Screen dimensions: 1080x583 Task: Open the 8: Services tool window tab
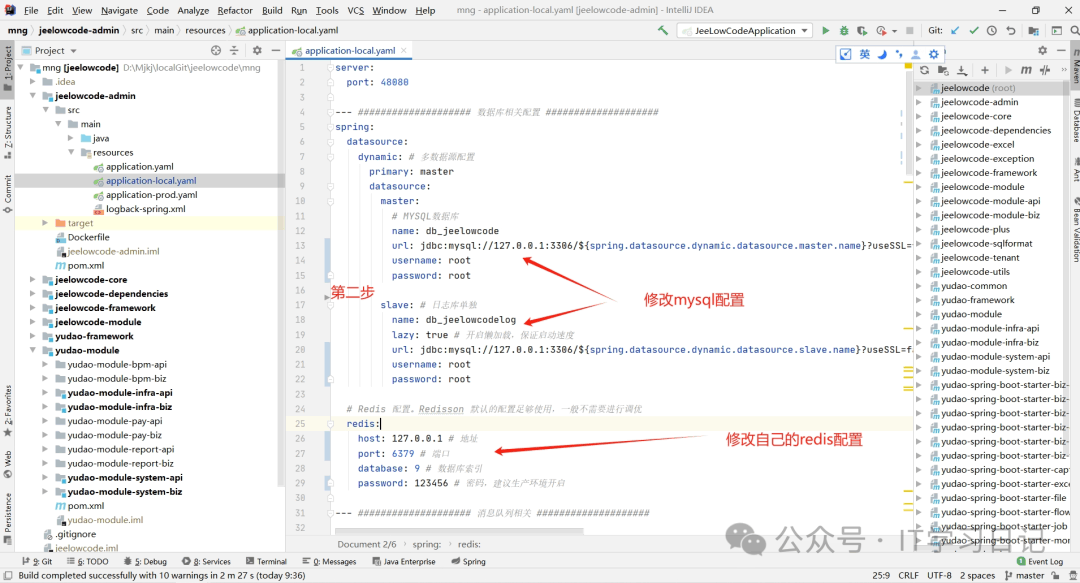point(207,561)
